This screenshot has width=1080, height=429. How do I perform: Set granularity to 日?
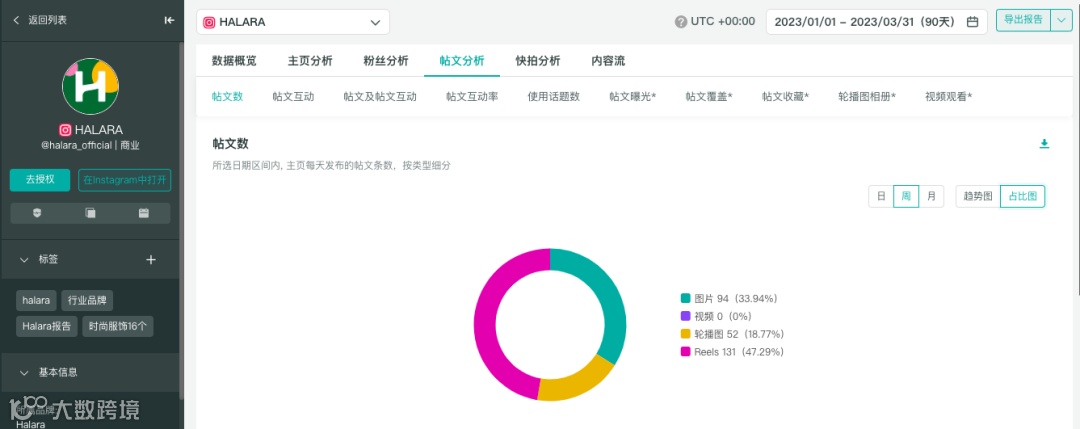point(881,196)
